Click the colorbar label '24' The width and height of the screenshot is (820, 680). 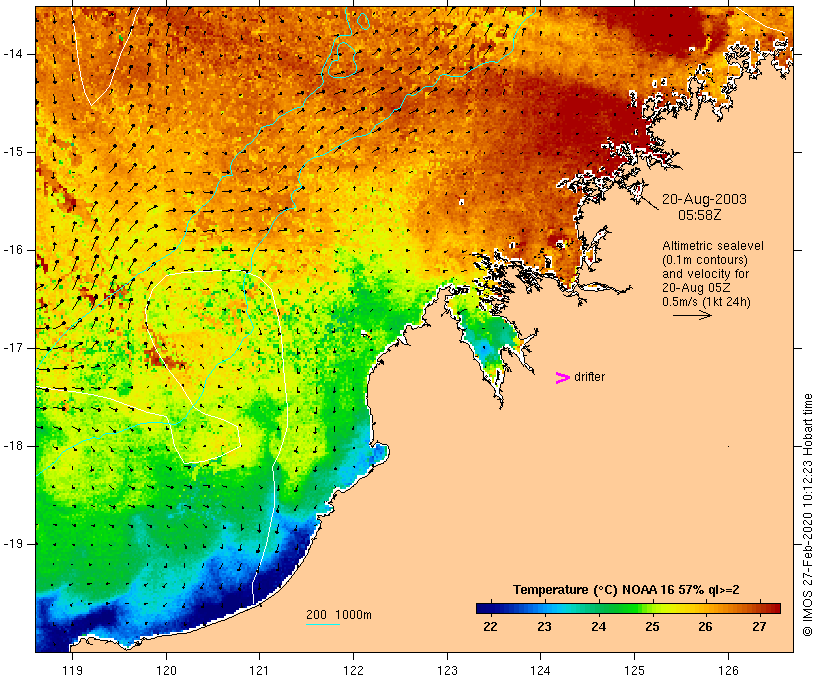(x=598, y=626)
